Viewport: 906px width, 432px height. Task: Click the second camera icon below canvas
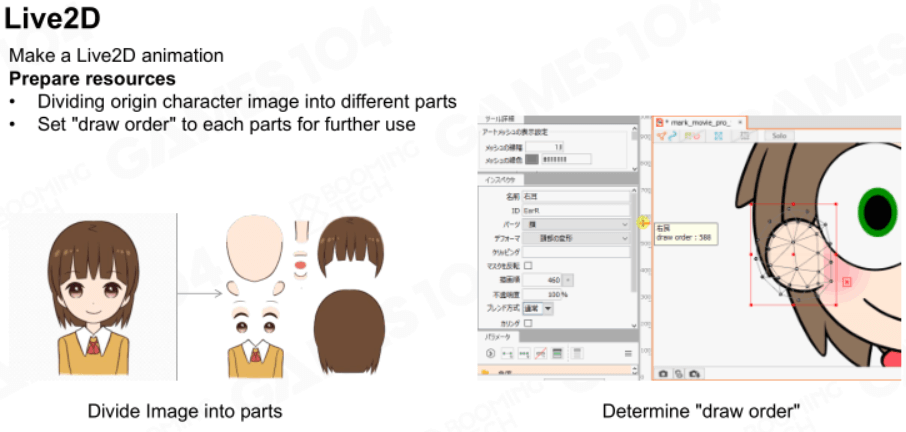click(x=694, y=374)
